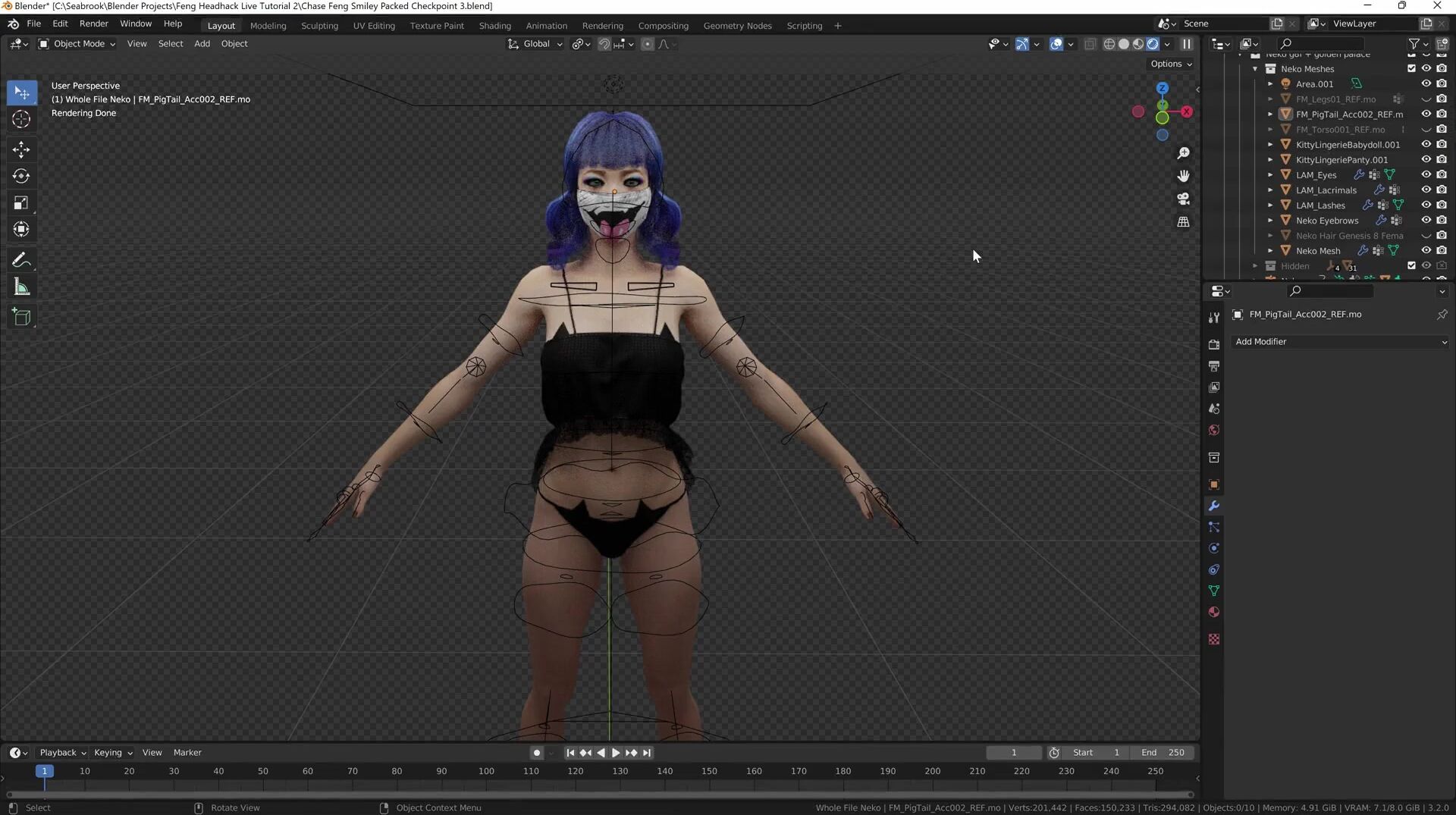Select the Scale tool
1456x815 pixels.
[x=21, y=202]
